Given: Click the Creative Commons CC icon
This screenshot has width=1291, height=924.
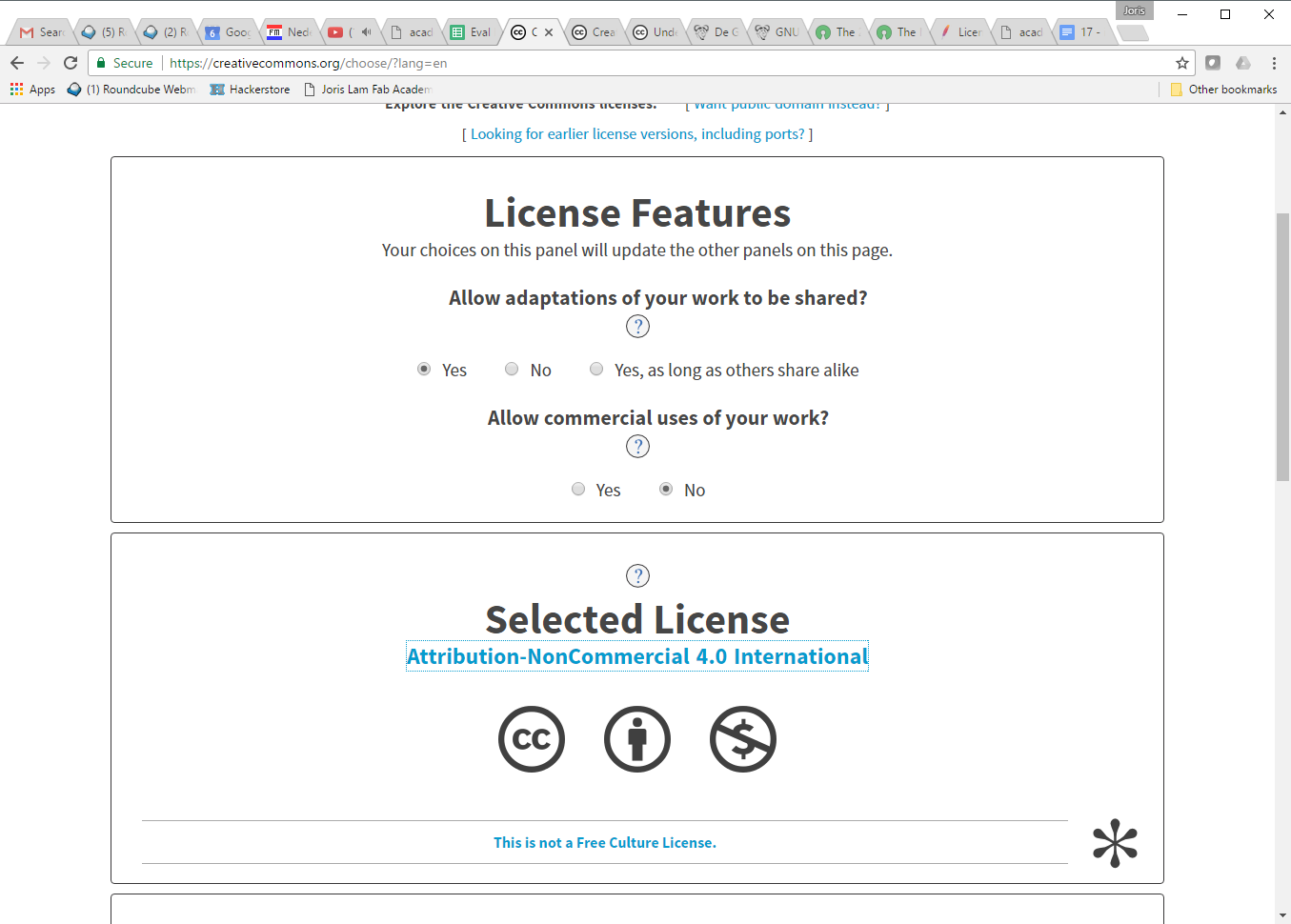Looking at the screenshot, I should click(x=532, y=739).
